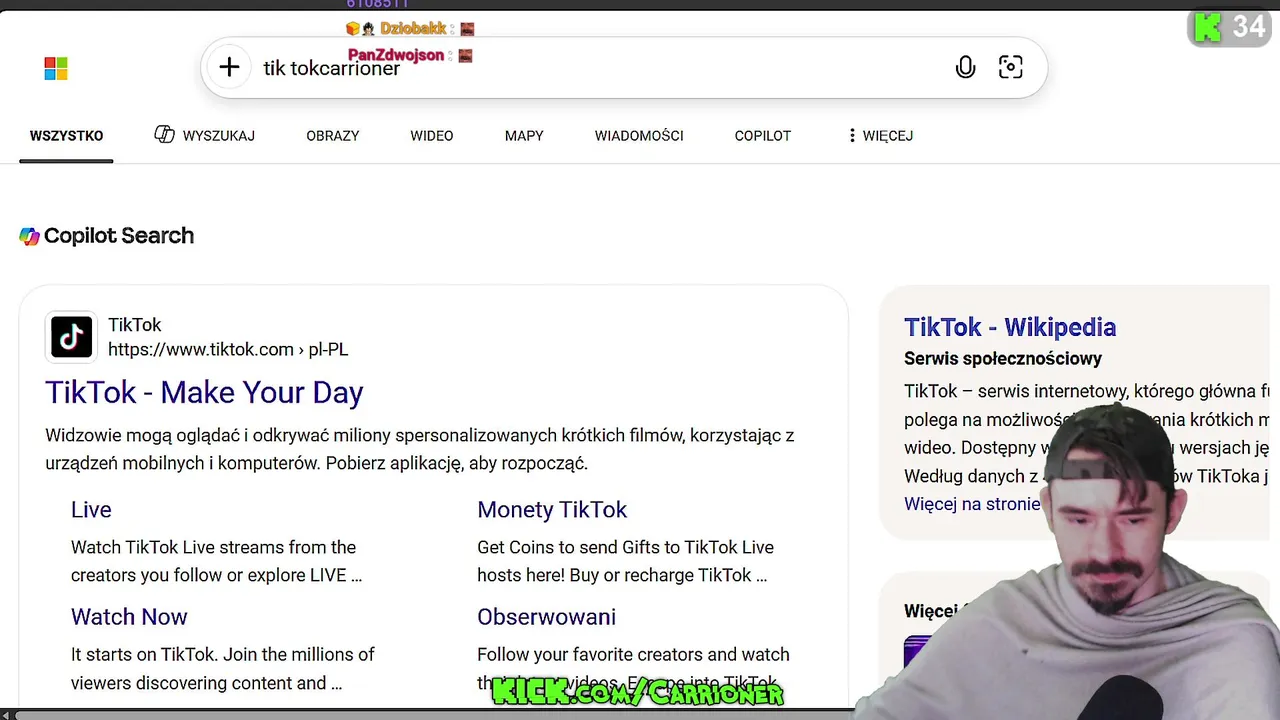This screenshot has width=1280, height=720.
Task: Click the plus button in search box
Action: click(x=229, y=67)
